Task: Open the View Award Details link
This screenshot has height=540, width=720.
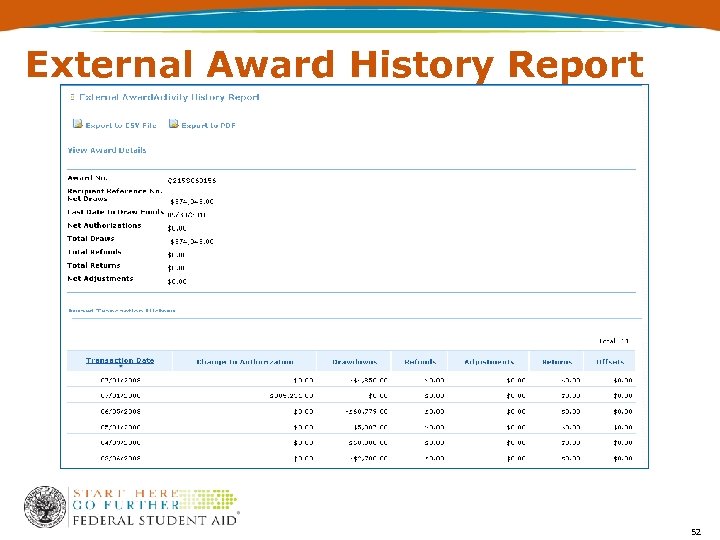Action: pyautogui.click(x=107, y=150)
